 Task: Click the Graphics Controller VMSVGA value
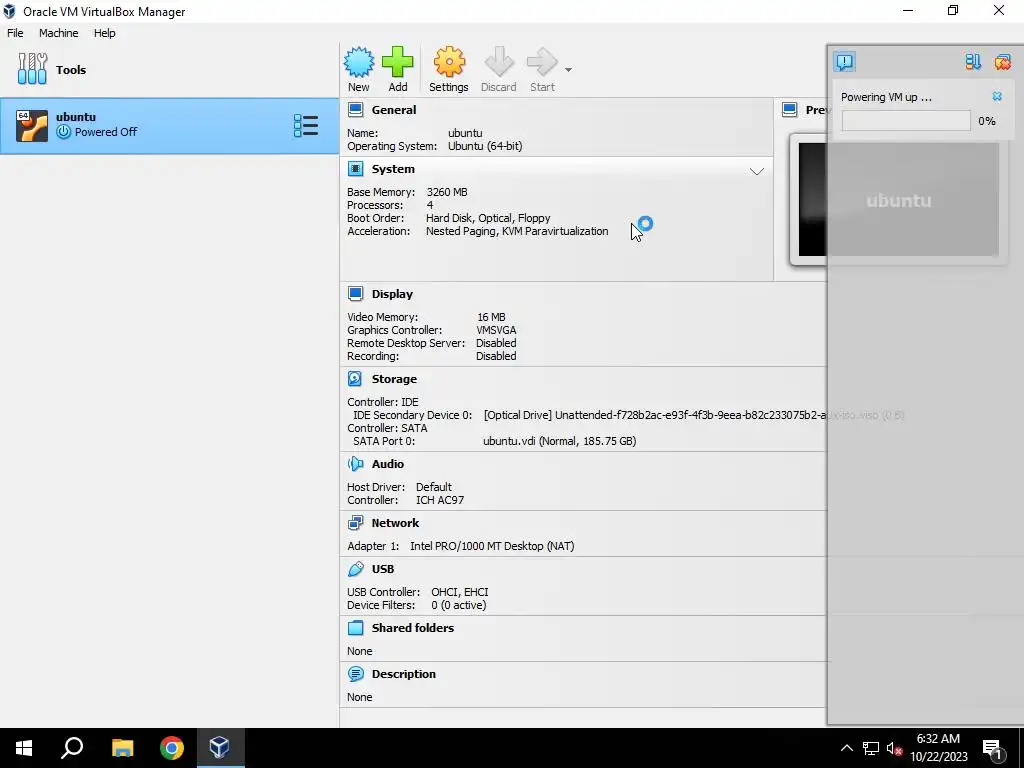pos(496,330)
